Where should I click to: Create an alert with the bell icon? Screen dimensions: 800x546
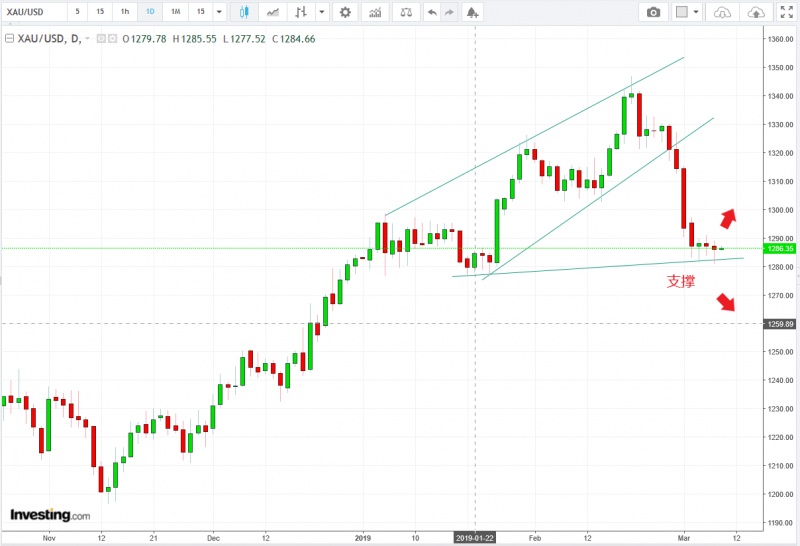472,12
